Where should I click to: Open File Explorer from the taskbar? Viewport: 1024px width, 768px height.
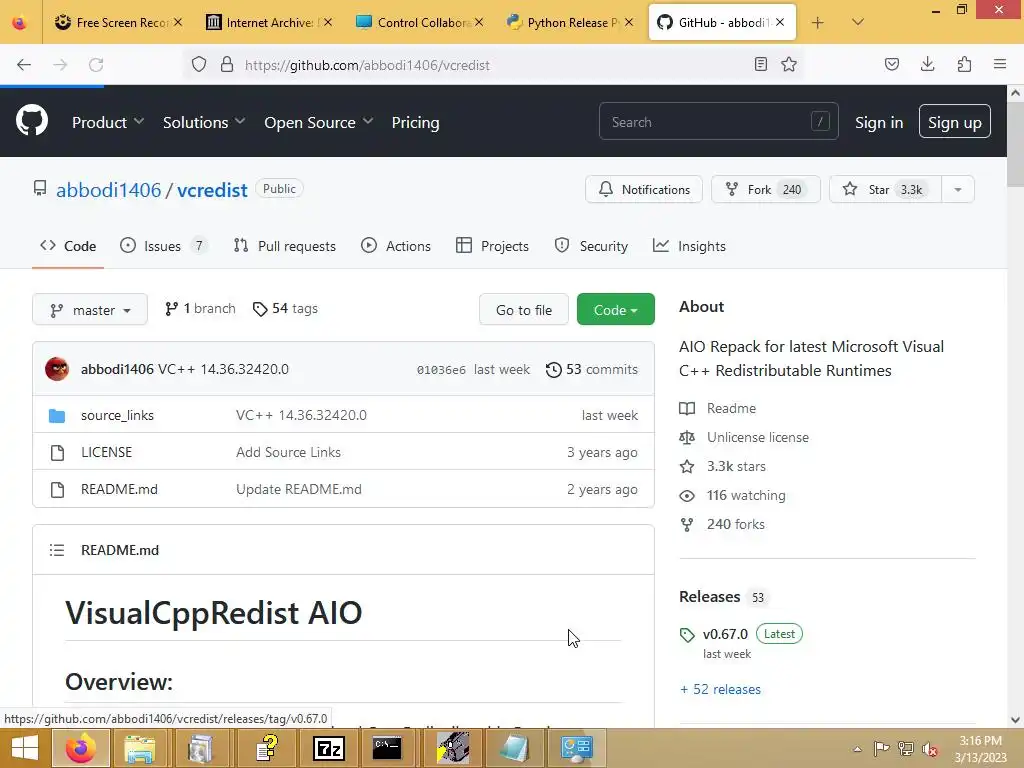pos(140,748)
